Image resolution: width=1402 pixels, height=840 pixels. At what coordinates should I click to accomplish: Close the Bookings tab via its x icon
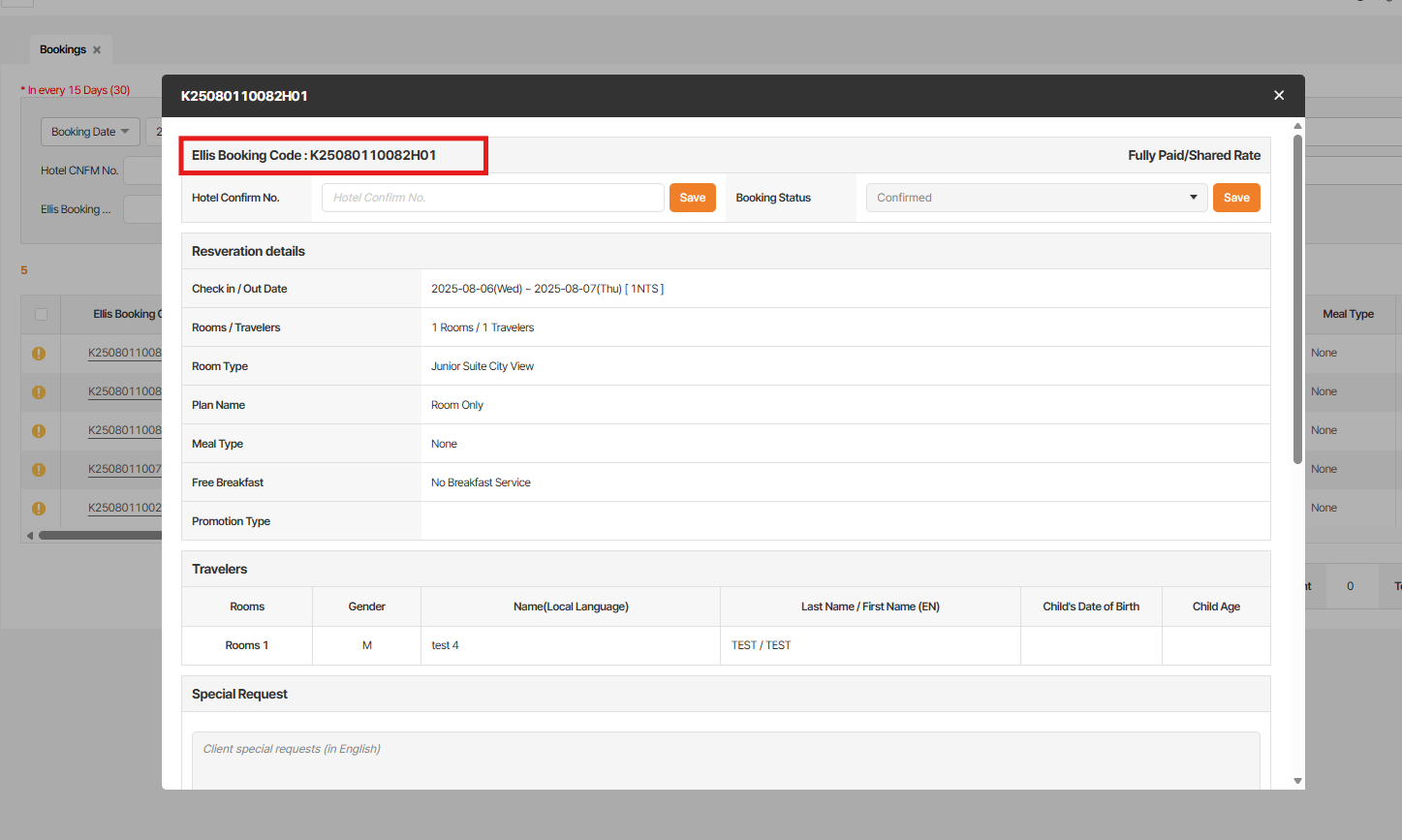coord(97,50)
